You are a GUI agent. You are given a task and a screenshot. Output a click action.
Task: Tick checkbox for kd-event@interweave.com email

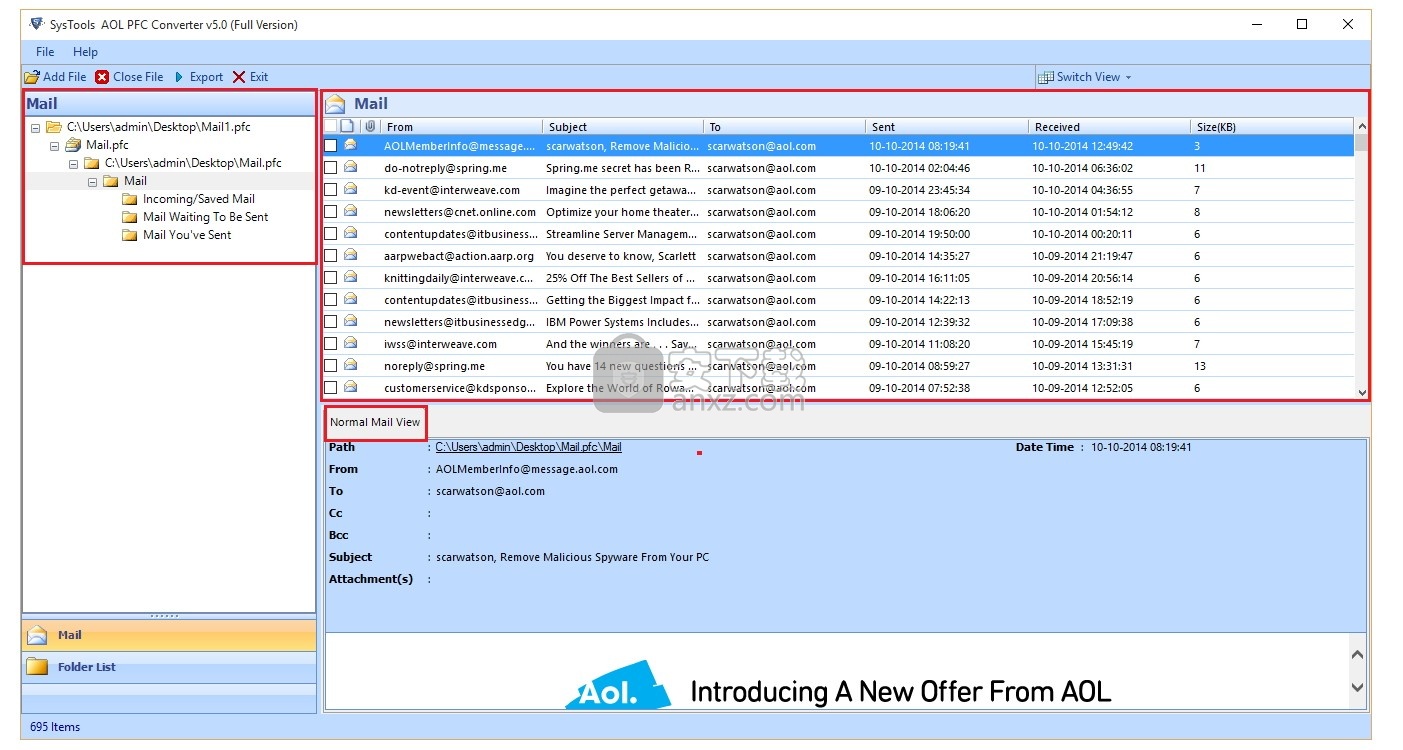coord(330,190)
